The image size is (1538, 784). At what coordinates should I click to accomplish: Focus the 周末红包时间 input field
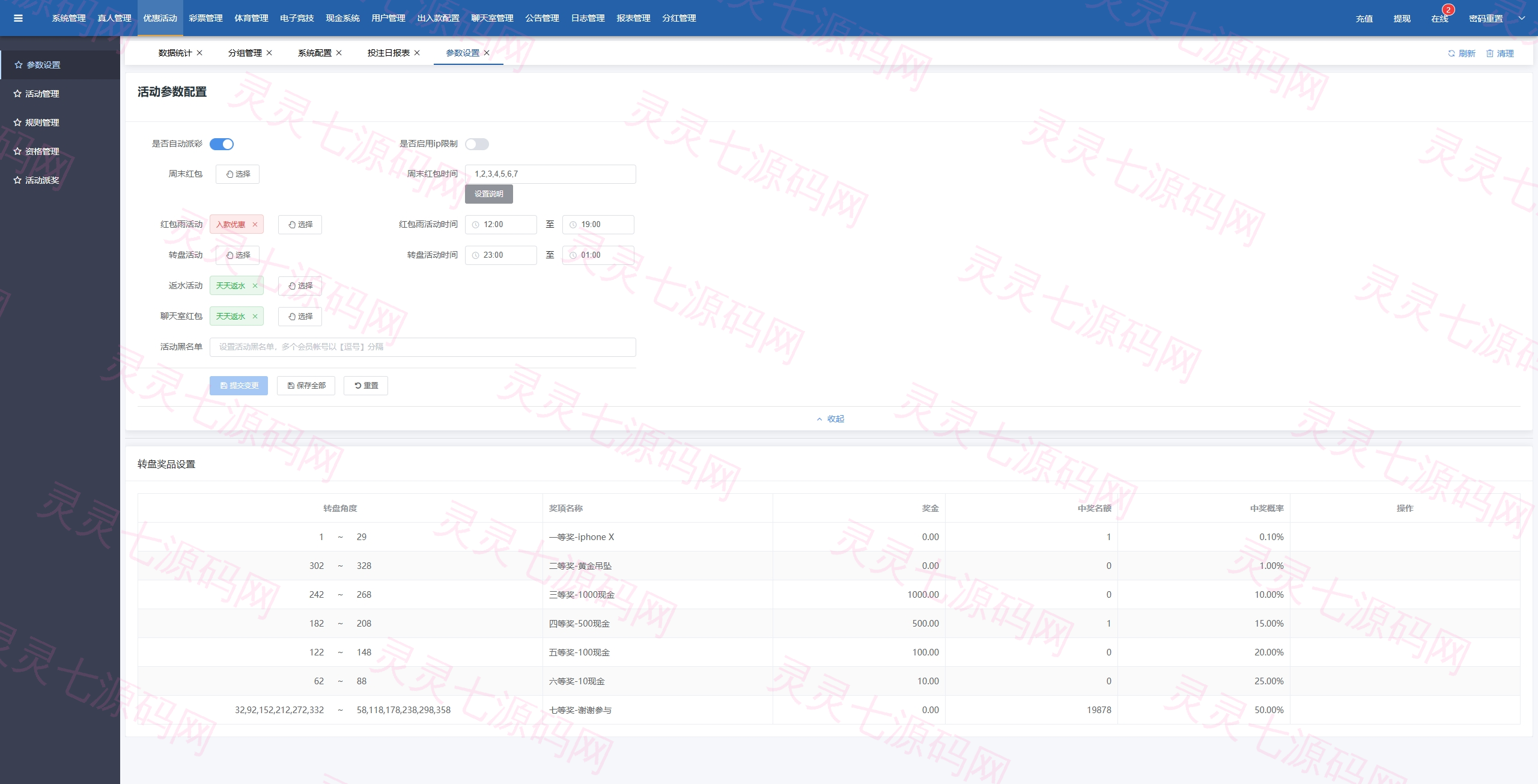point(550,174)
